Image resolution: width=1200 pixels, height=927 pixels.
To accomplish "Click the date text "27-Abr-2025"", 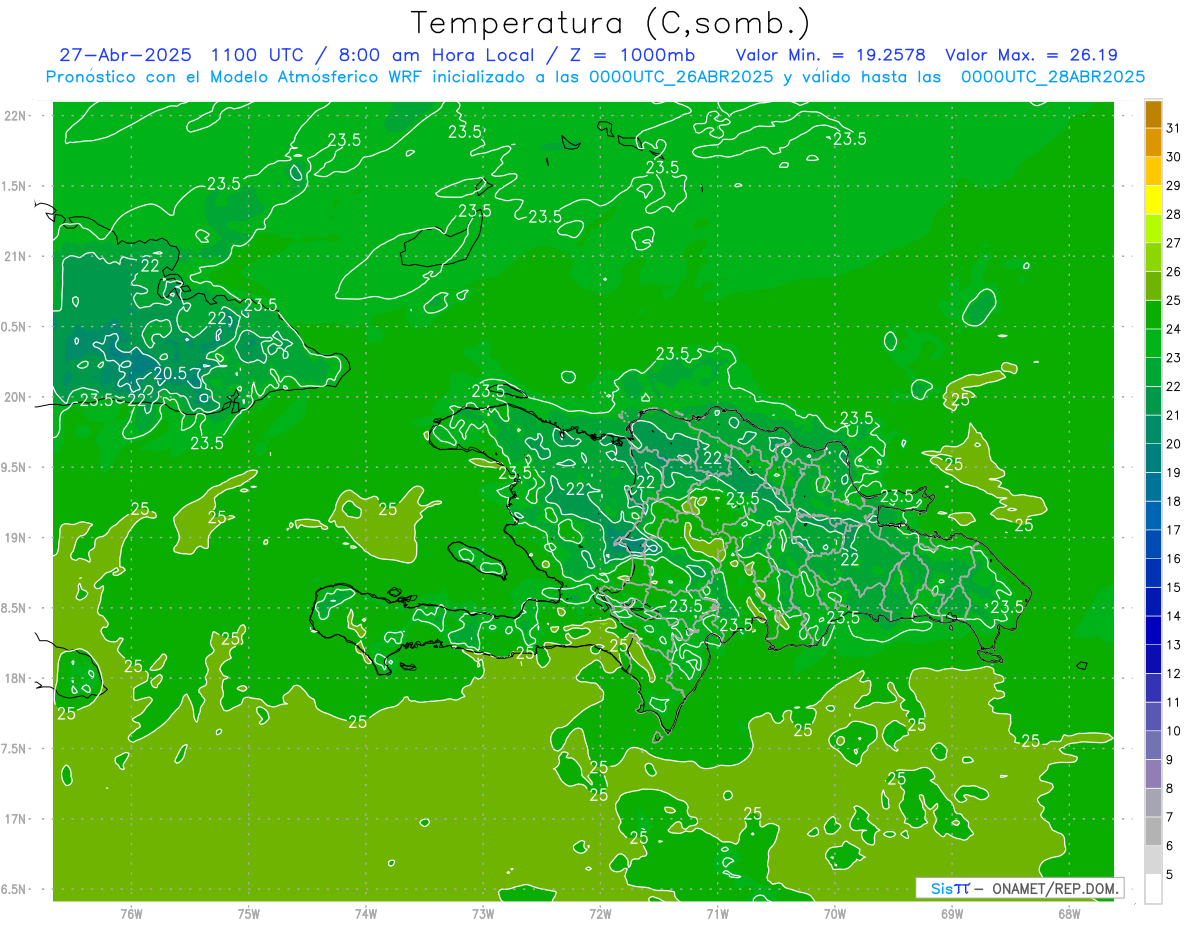I will click(x=127, y=55).
